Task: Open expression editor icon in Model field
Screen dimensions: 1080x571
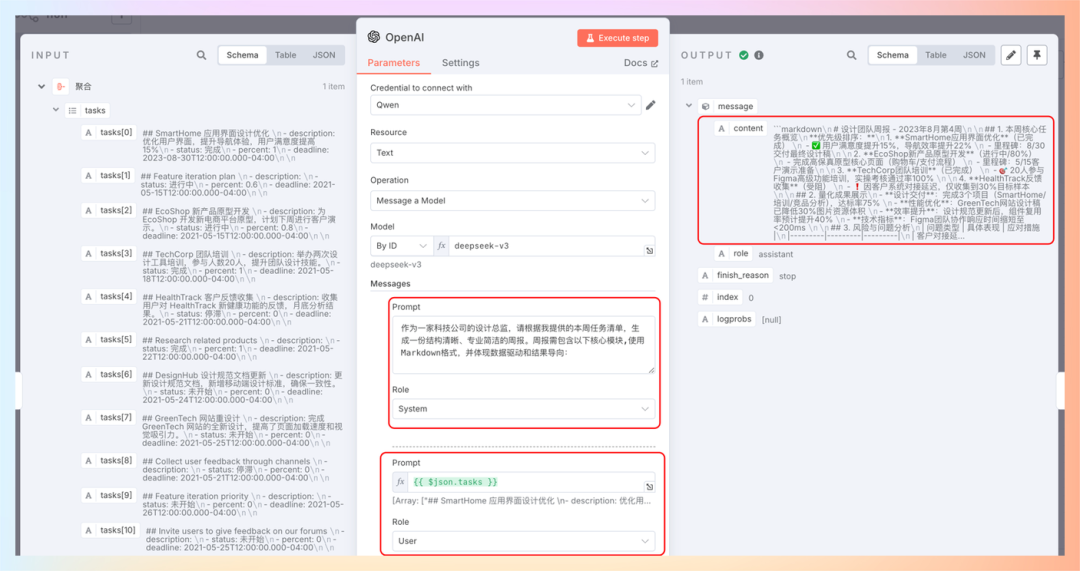Action: (x=649, y=251)
